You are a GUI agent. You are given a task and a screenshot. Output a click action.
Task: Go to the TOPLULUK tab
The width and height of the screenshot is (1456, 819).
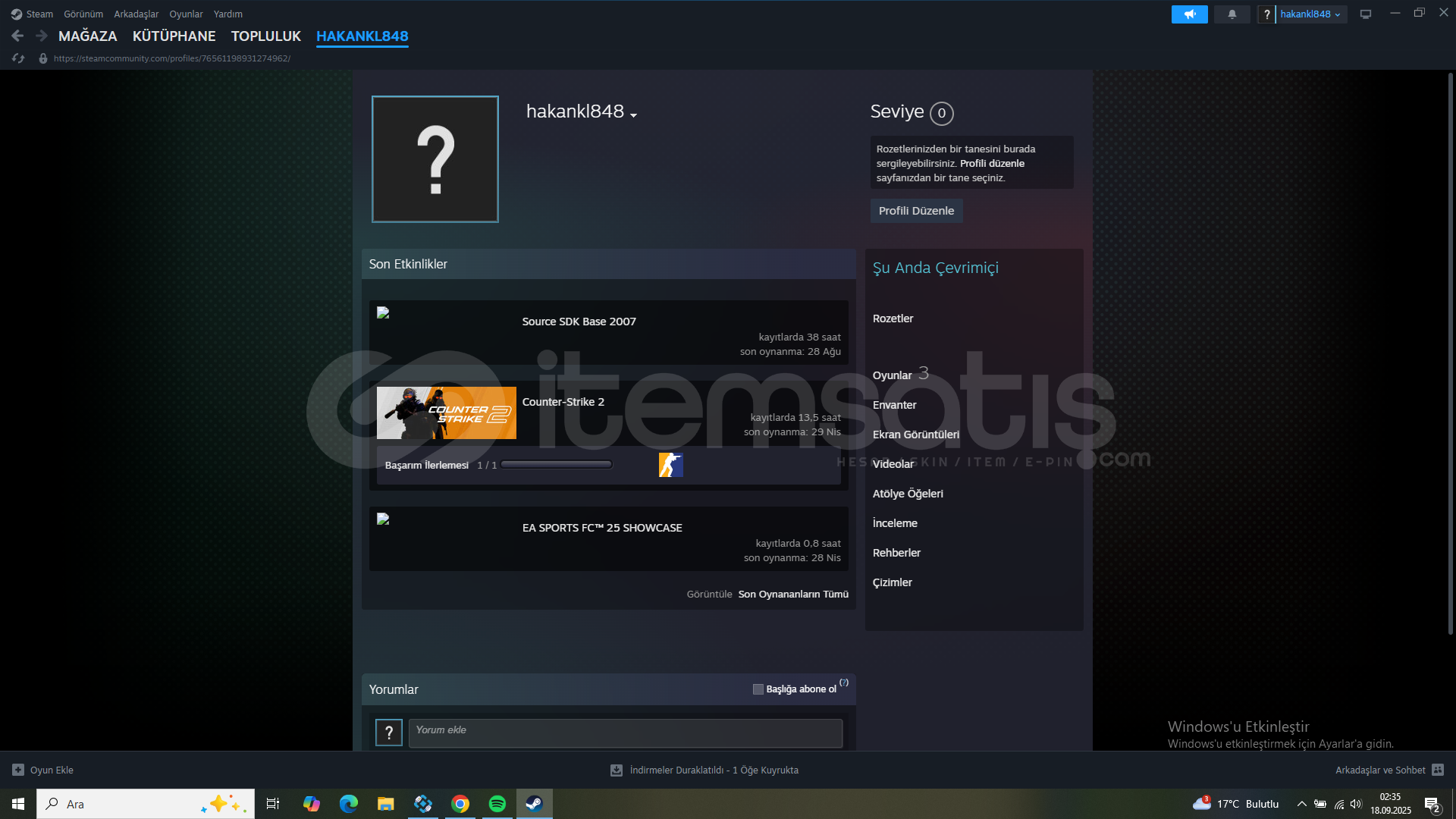coord(266,36)
